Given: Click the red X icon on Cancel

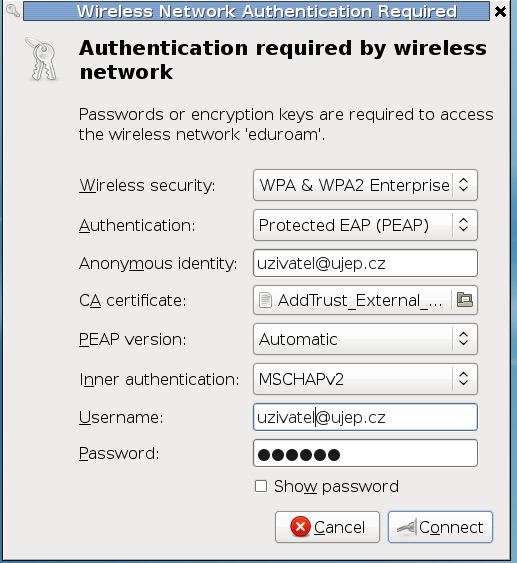Looking at the screenshot, I should [x=300, y=527].
